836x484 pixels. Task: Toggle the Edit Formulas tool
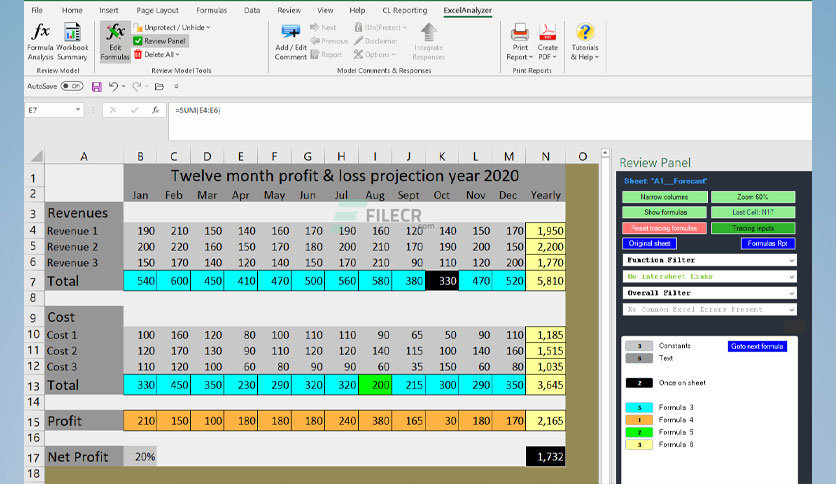tap(115, 42)
